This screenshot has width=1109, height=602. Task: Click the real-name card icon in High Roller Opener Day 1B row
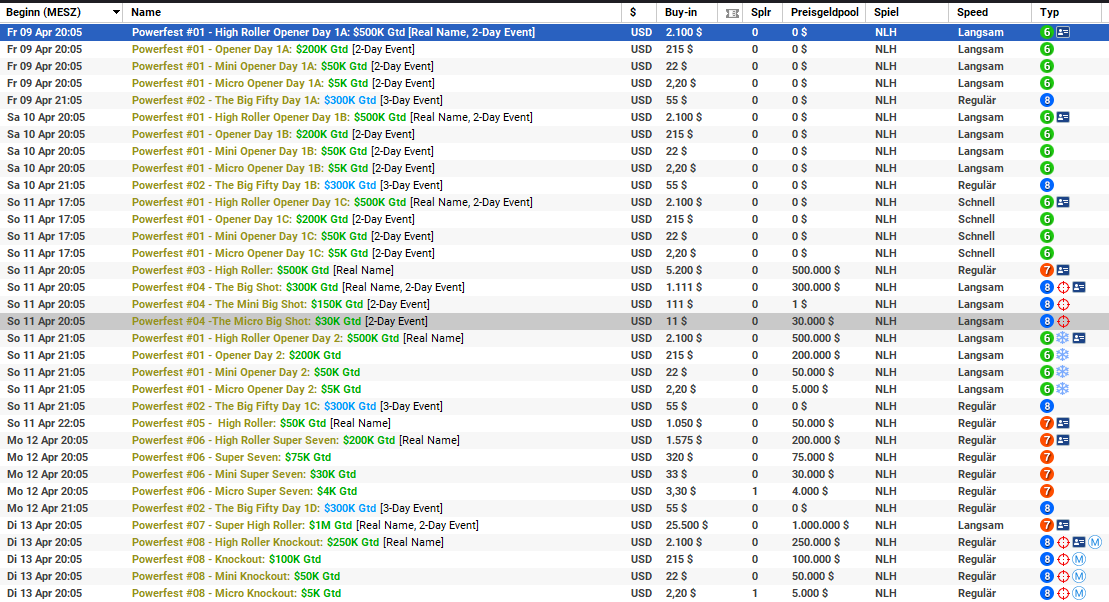[1063, 117]
